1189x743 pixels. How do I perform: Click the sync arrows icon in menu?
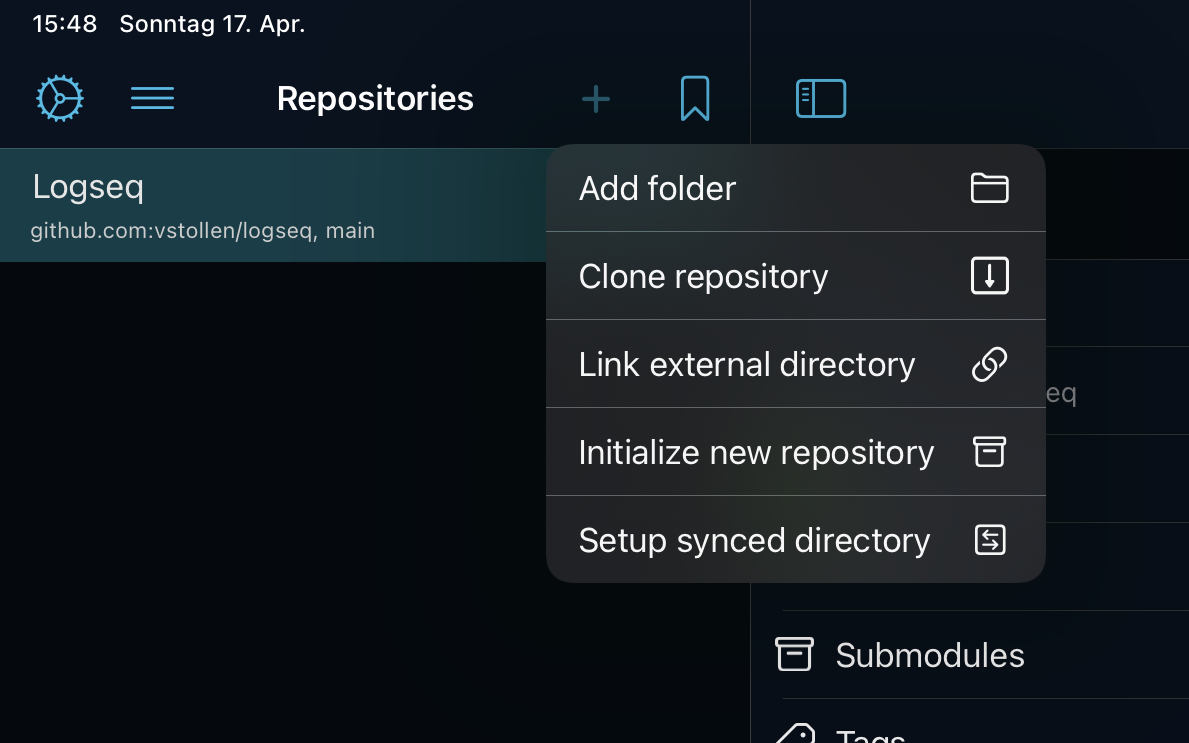(989, 540)
